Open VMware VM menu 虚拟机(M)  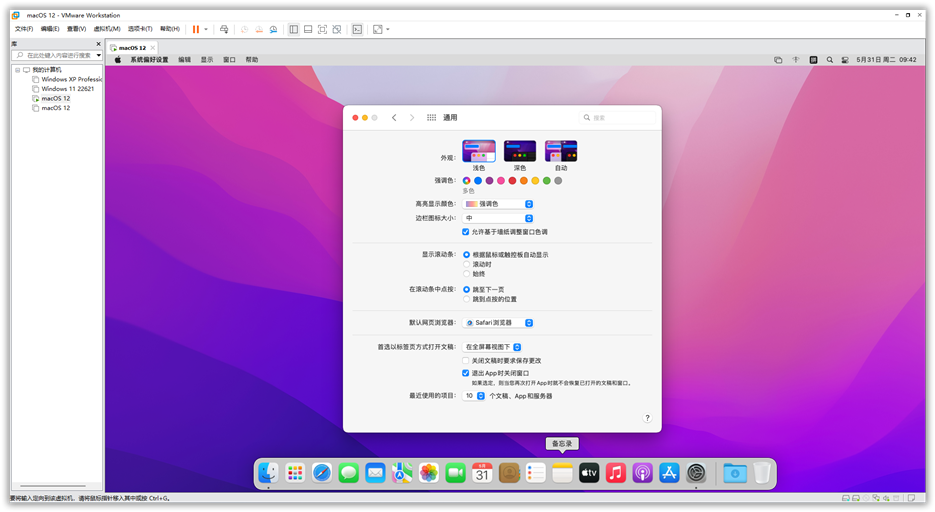pyautogui.click(x=107, y=29)
